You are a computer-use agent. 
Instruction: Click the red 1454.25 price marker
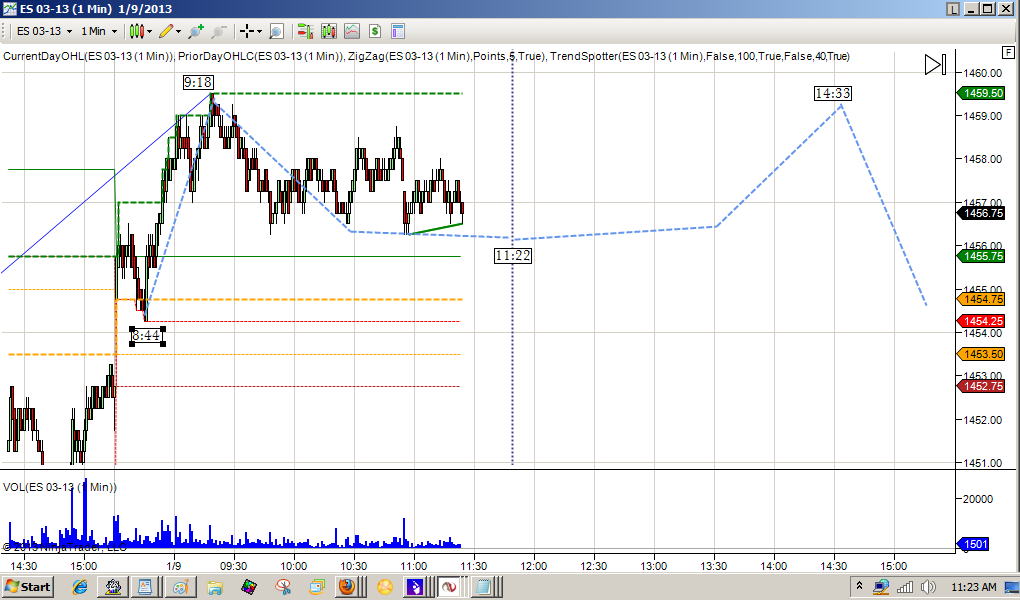[981, 321]
